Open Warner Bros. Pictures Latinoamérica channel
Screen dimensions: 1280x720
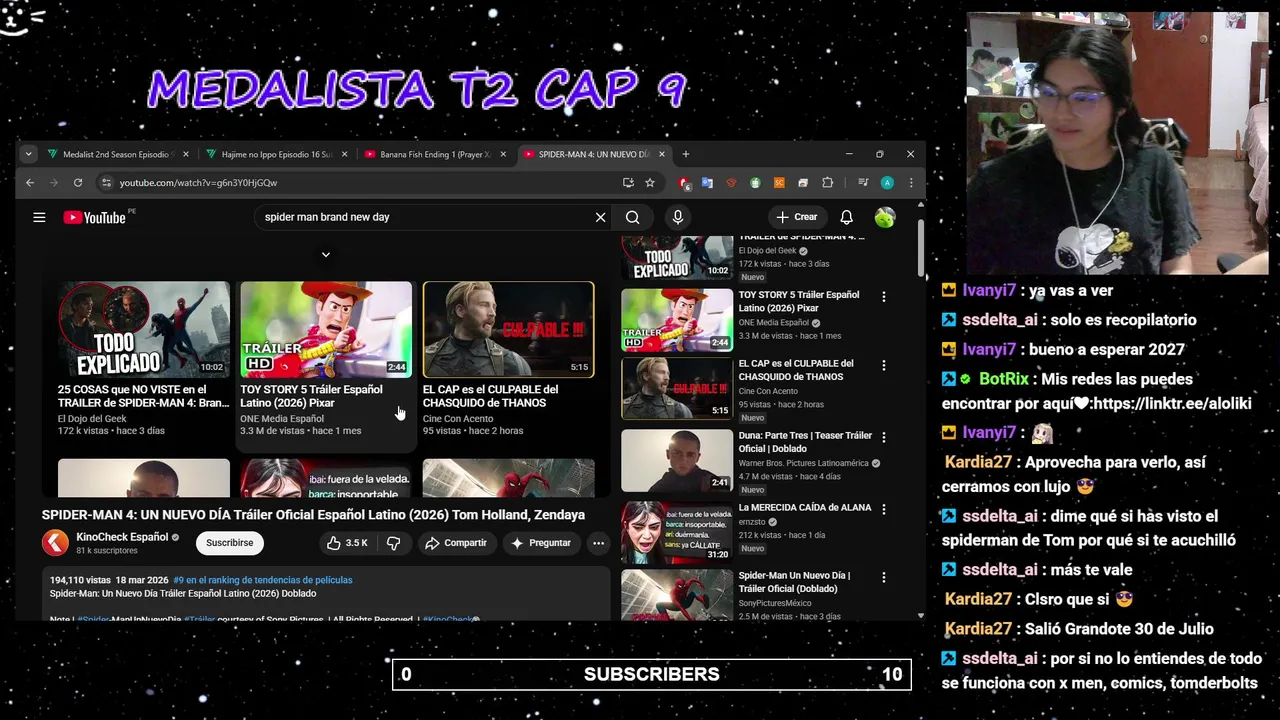click(803, 464)
